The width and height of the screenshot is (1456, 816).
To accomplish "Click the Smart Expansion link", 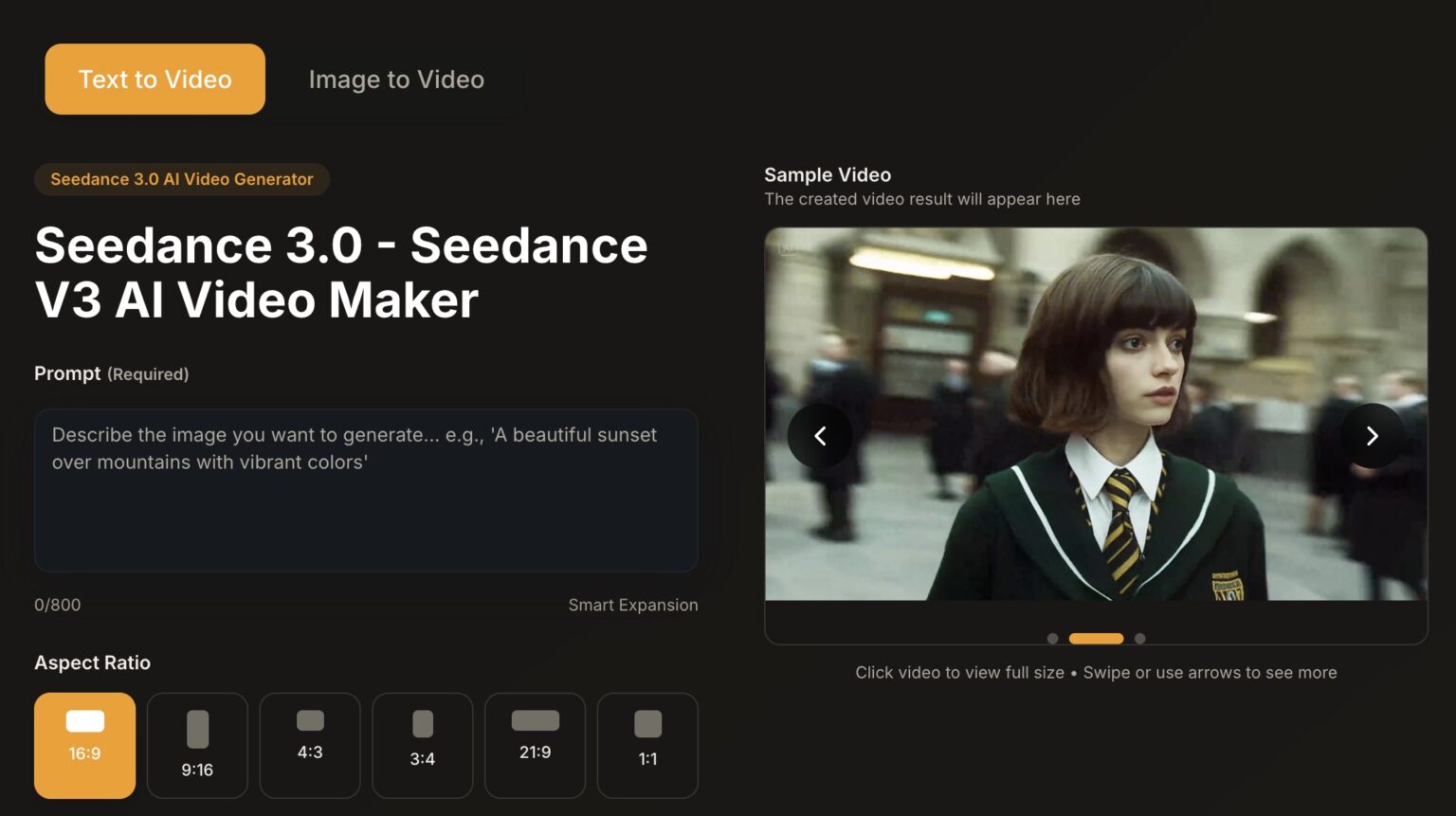I will point(633,605).
